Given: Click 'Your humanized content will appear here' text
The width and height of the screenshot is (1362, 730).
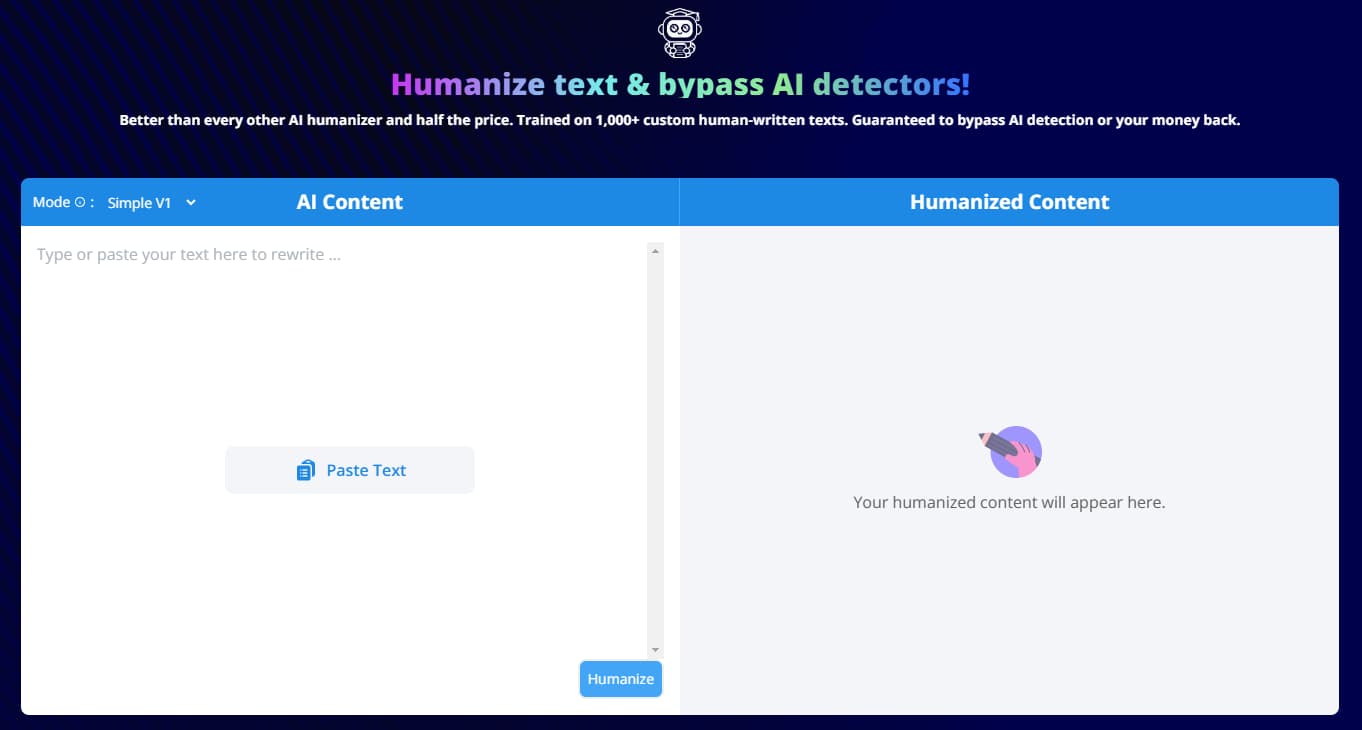Looking at the screenshot, I should pyautogui.click(x=1009, y=502).
